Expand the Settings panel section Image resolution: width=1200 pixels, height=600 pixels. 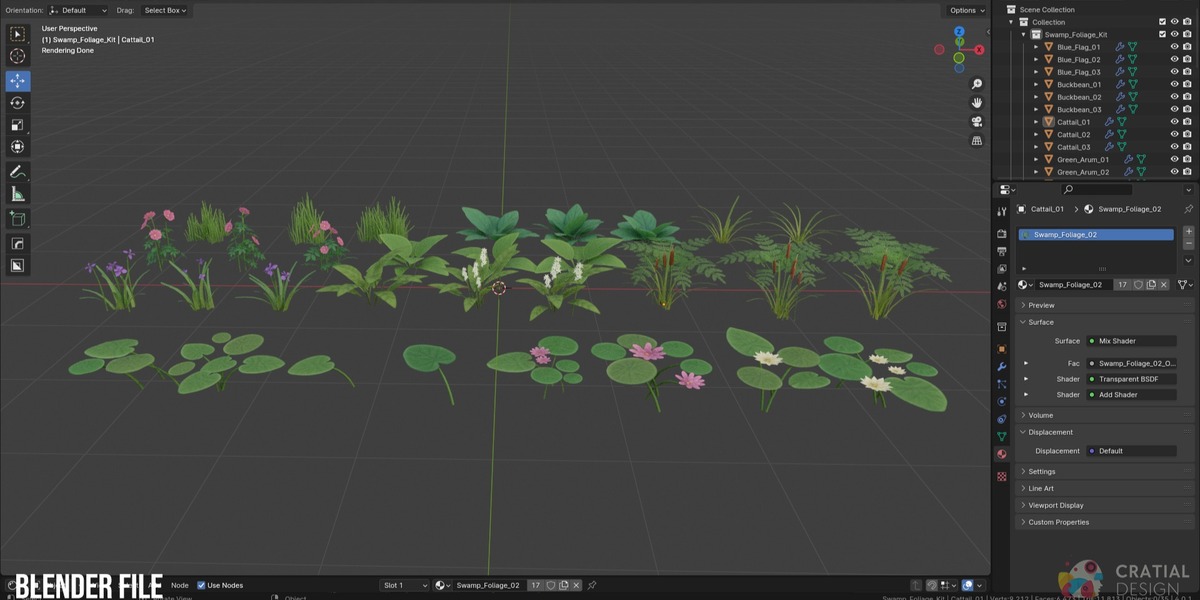coord(1104,471)
